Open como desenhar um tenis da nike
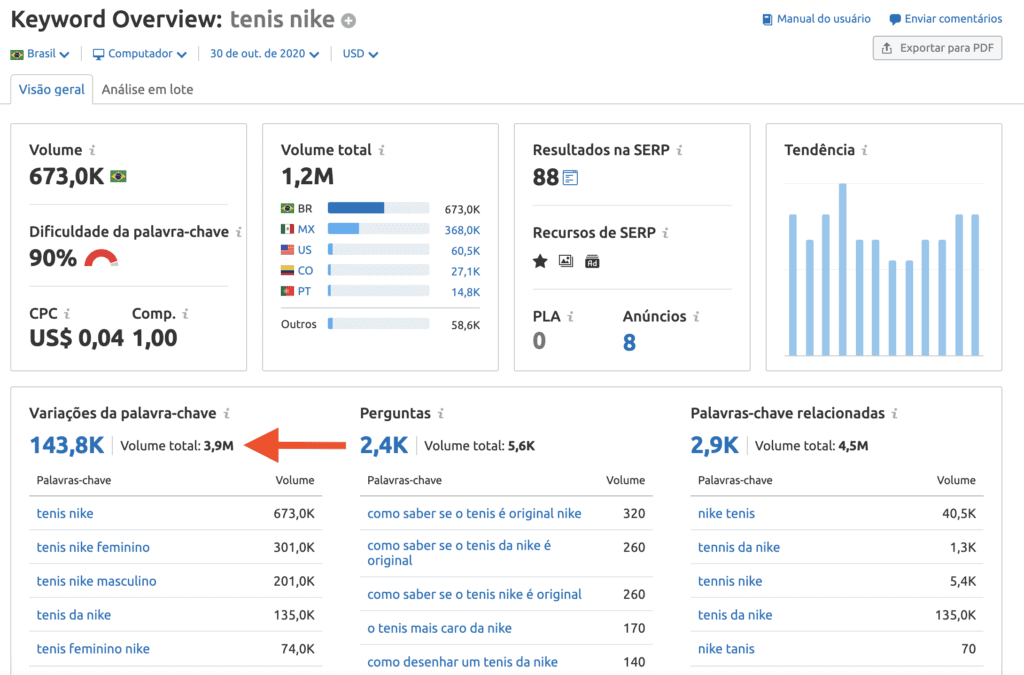The height and width of the screenshot is (675, 1024). 462,663
